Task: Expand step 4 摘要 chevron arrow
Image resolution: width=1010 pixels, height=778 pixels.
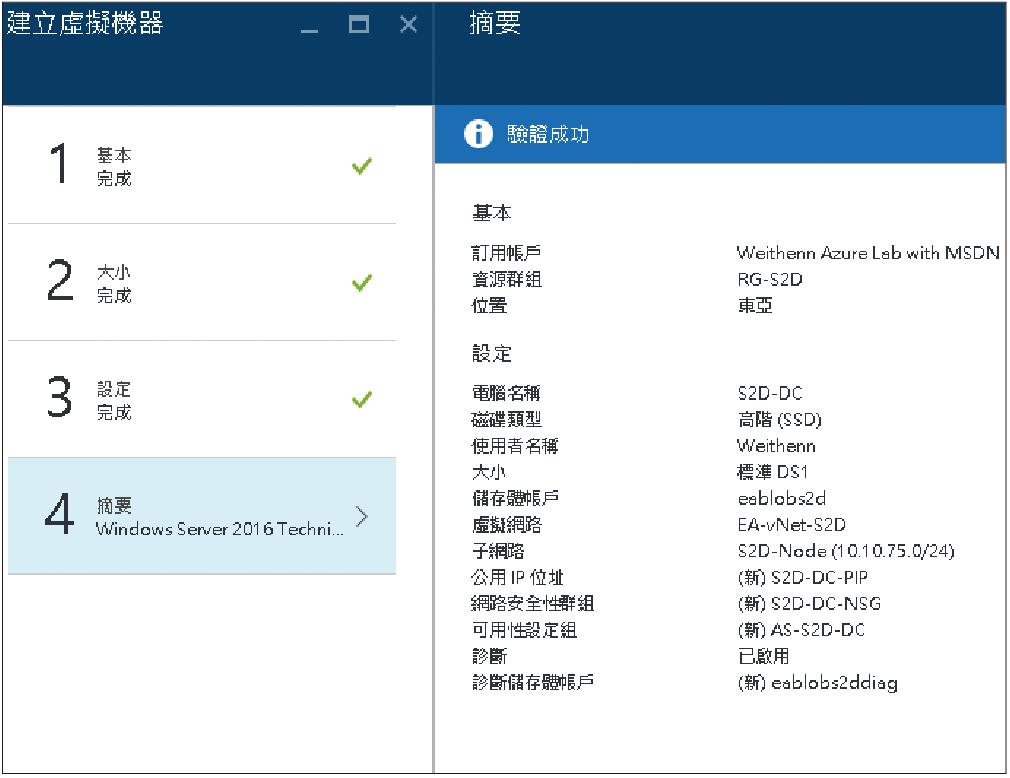Action: coord(362,516)
